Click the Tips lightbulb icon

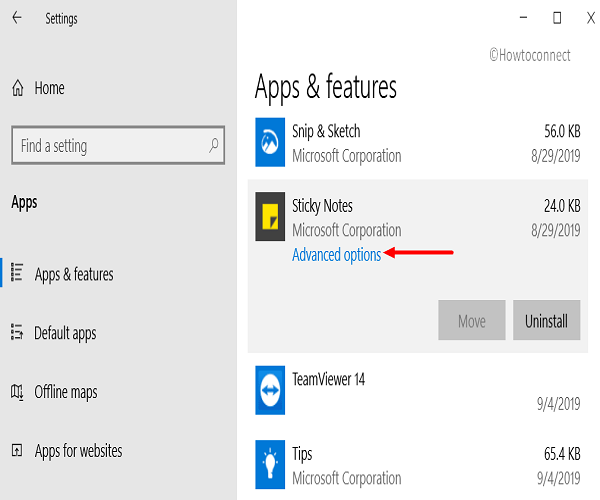(x=270, y=464)
